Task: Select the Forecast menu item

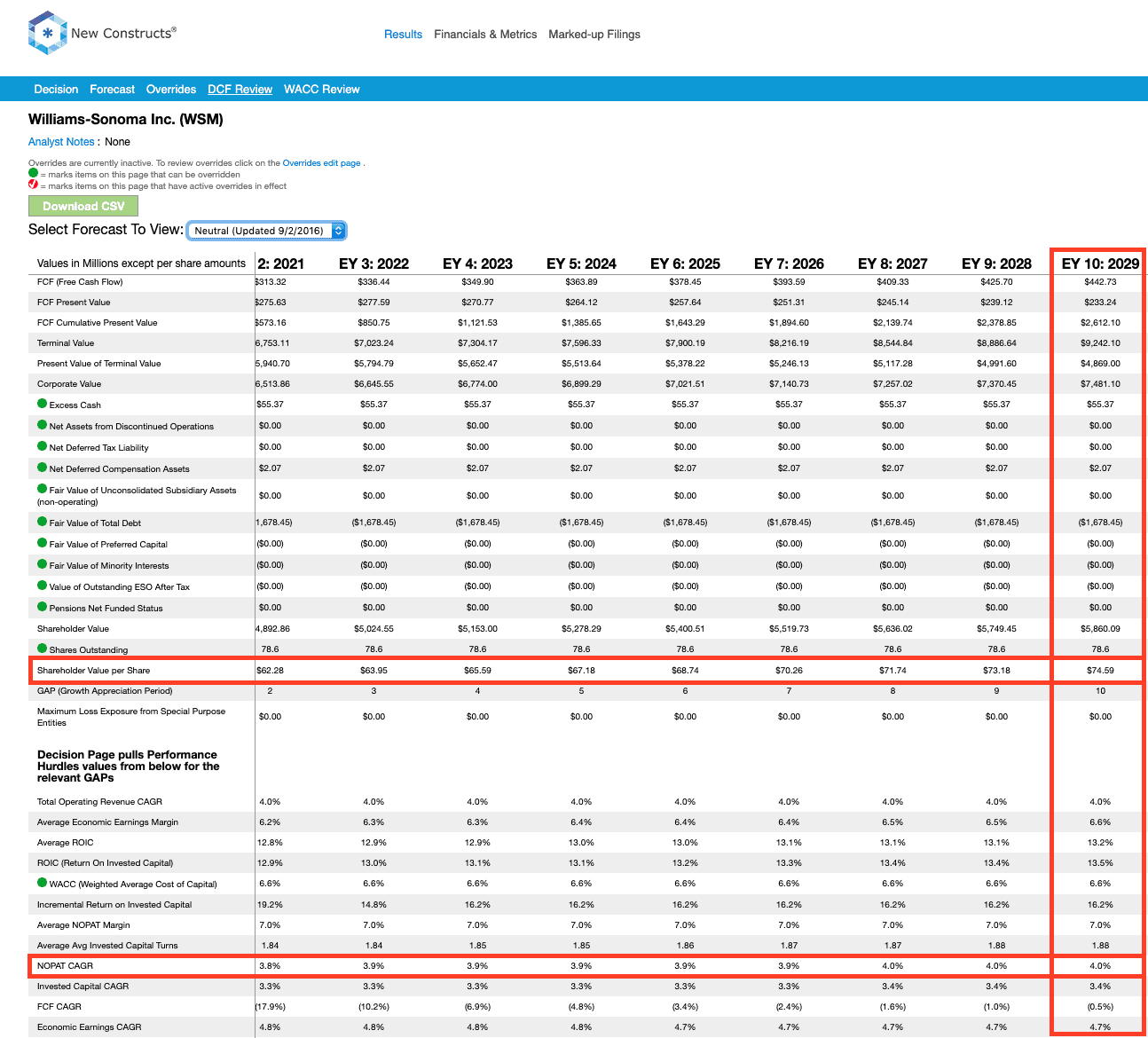Action: (x=112, y=90)
